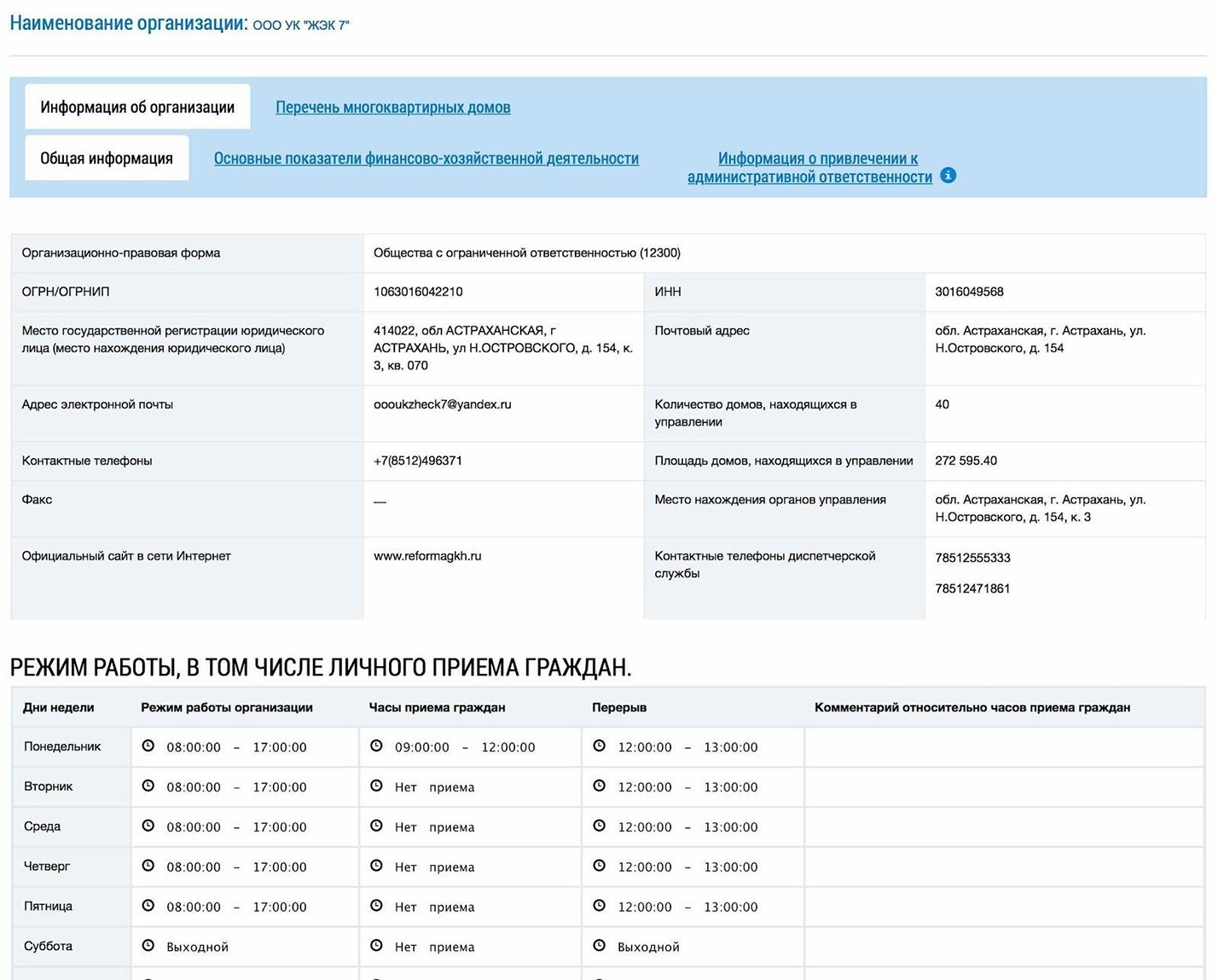This screenshot has width=1218, height=980.
Task: Click the Режим работы section heading
Action: [321, 667]
